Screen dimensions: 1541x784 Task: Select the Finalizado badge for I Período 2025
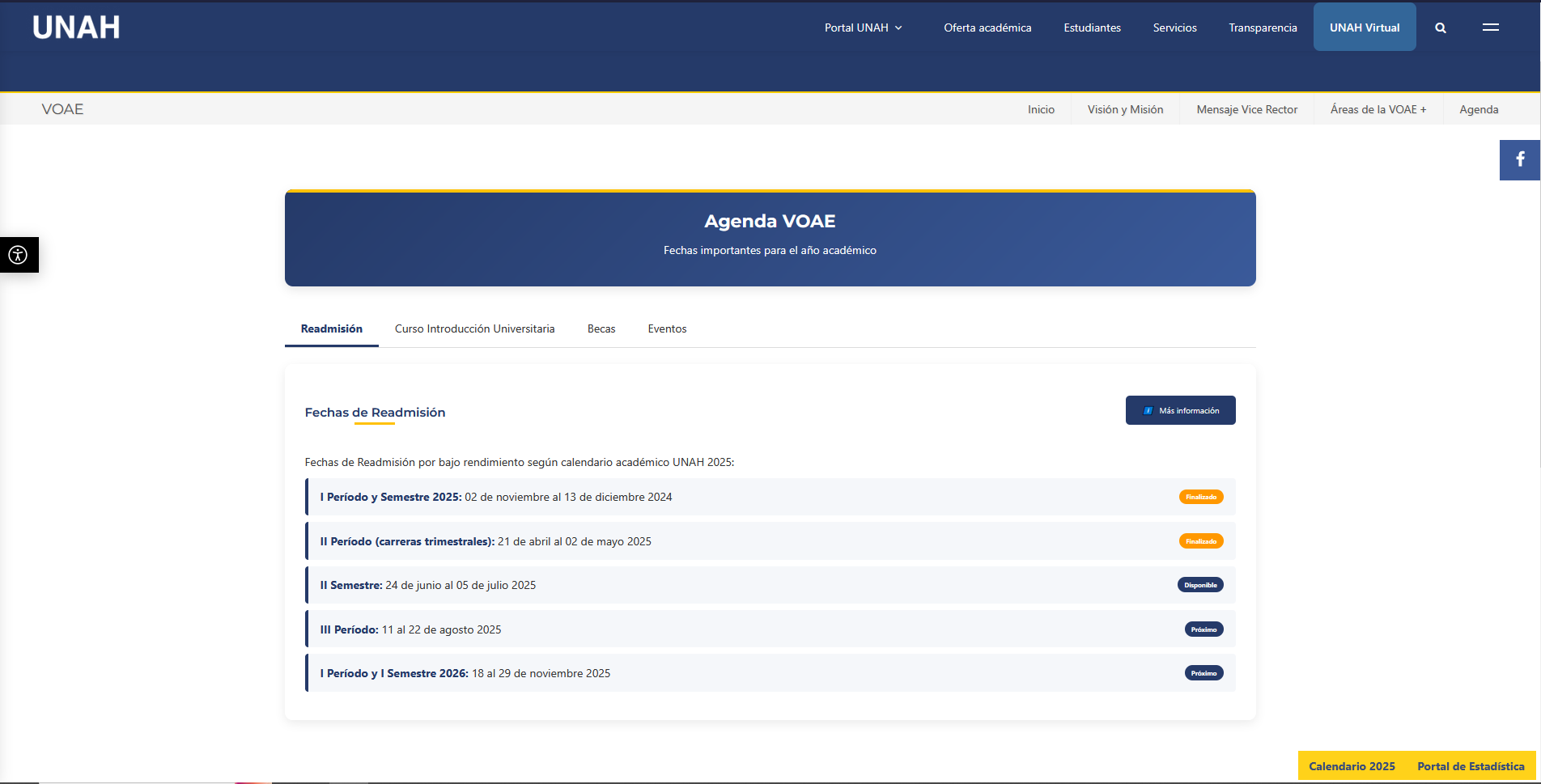coord(1201,497)
